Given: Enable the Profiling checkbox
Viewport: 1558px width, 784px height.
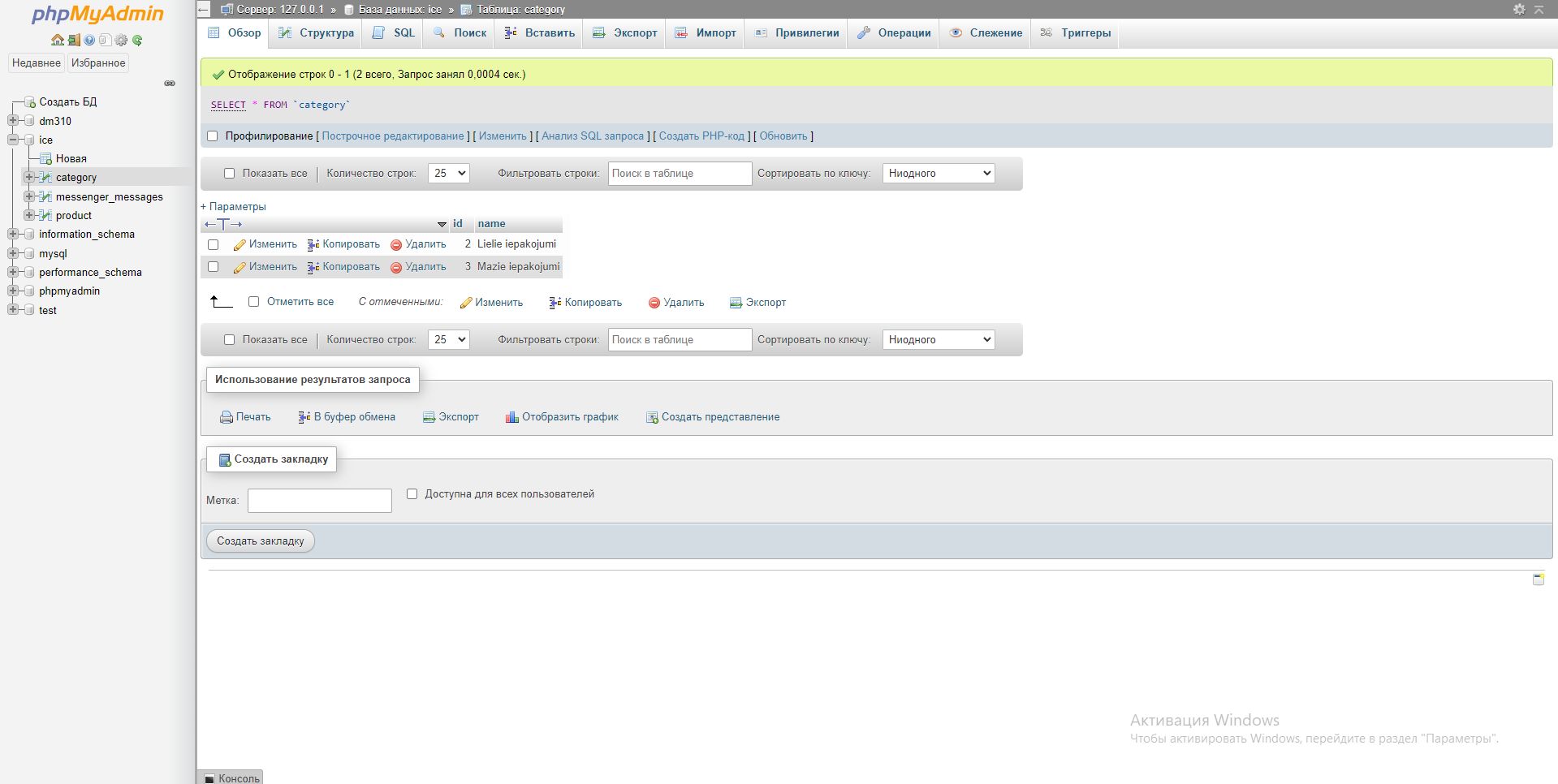Looking at the screenshot, I should 213,136.
